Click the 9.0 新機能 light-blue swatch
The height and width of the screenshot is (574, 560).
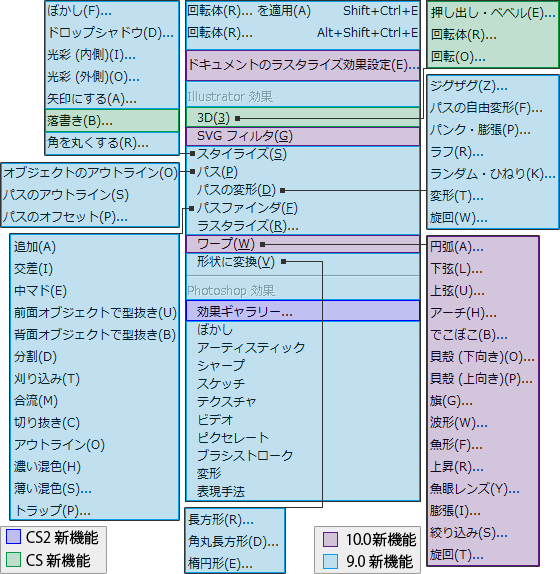[x=330, y=562]
